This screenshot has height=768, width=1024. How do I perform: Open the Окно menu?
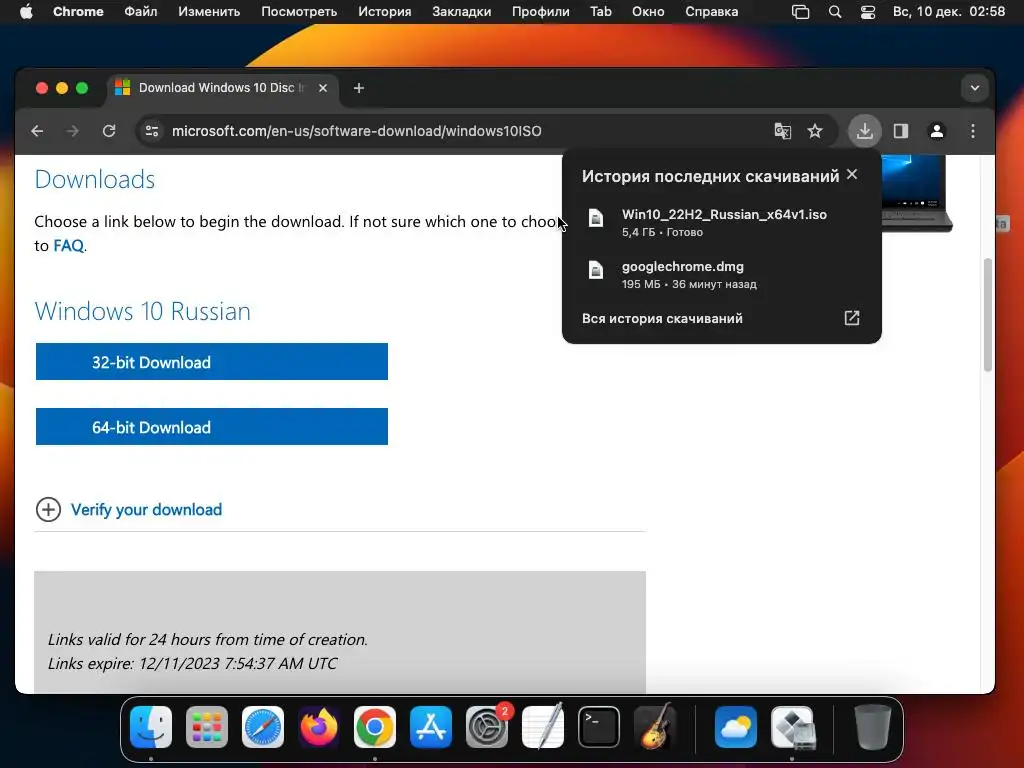point(648,12)
